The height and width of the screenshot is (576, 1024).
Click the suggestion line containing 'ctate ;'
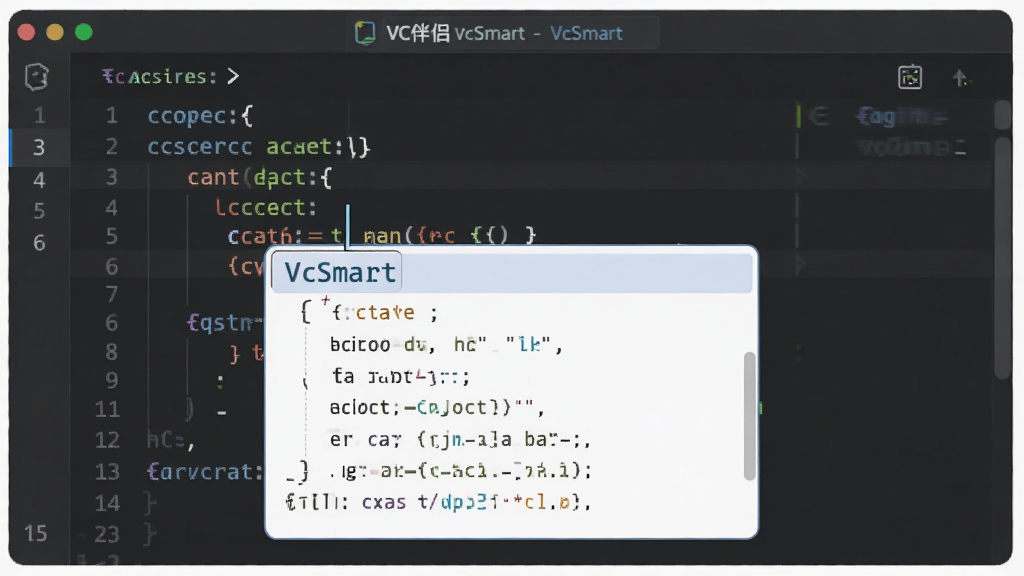click(385, 313)
